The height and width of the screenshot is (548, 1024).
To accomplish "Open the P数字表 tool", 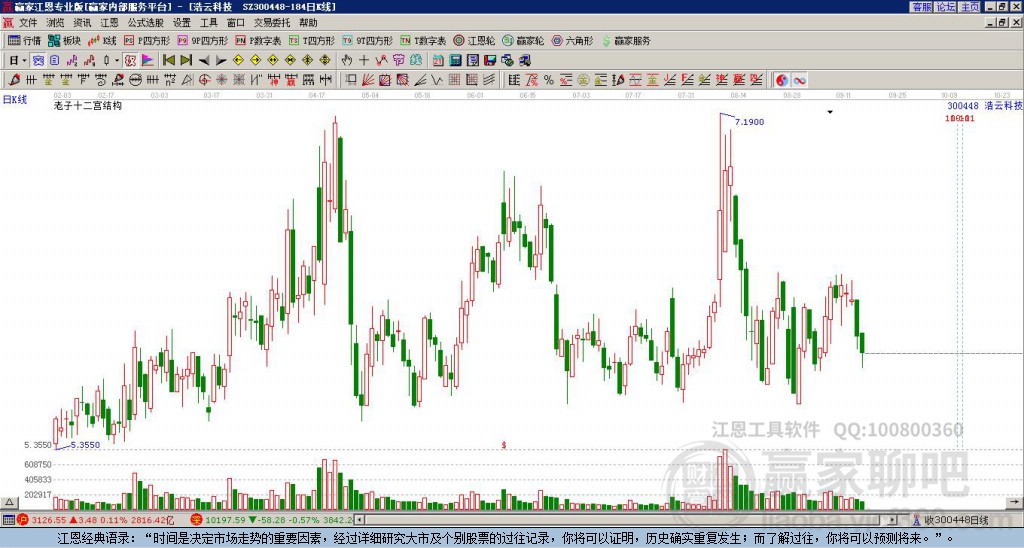I will pos(259,40).
